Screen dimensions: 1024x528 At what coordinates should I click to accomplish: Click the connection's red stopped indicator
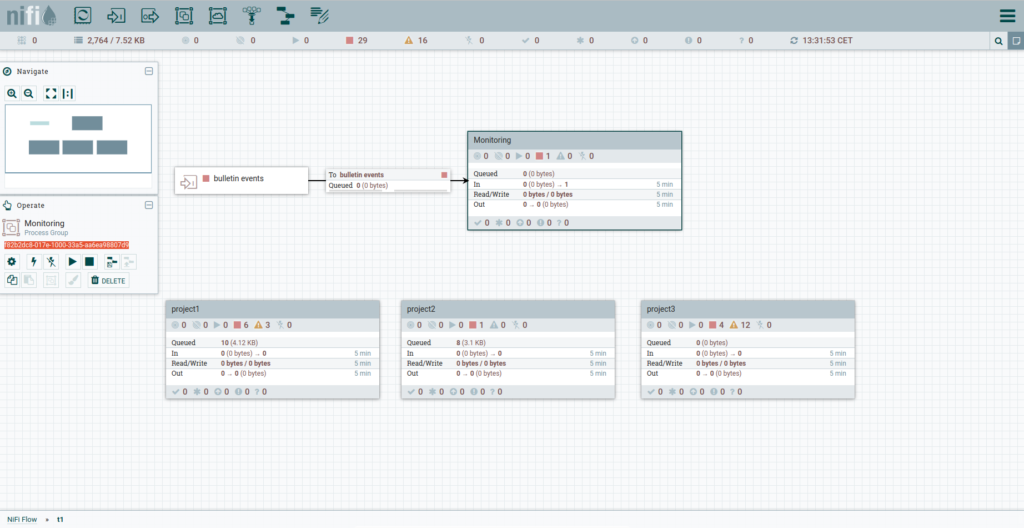coord(444,175)
